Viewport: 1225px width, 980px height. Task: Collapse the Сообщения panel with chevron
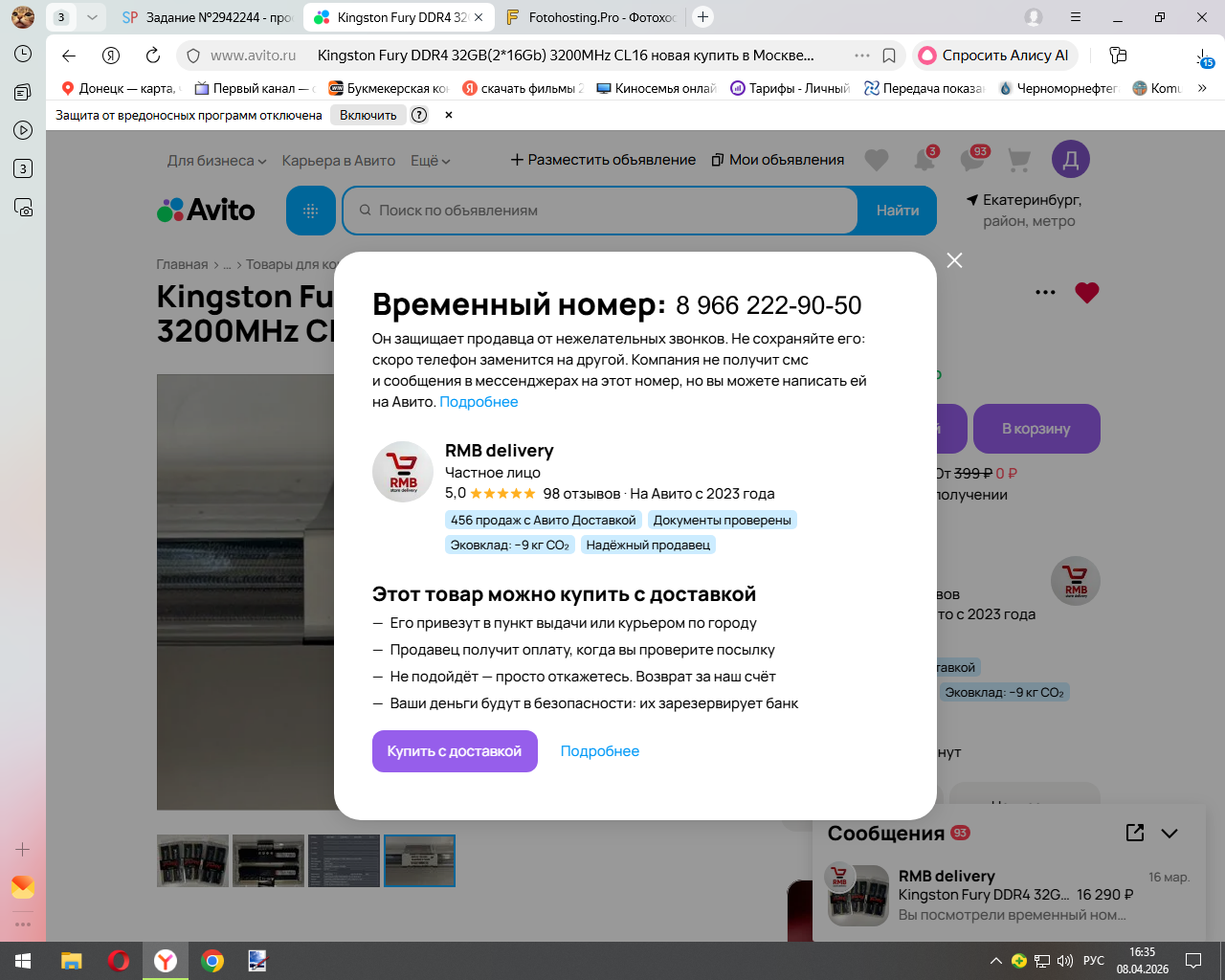(1169, 834)
